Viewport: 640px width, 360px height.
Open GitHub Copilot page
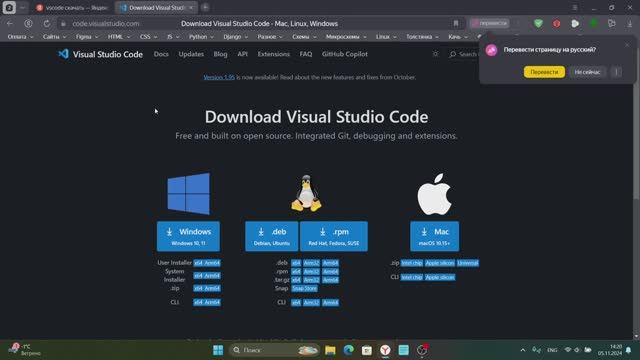344,54
